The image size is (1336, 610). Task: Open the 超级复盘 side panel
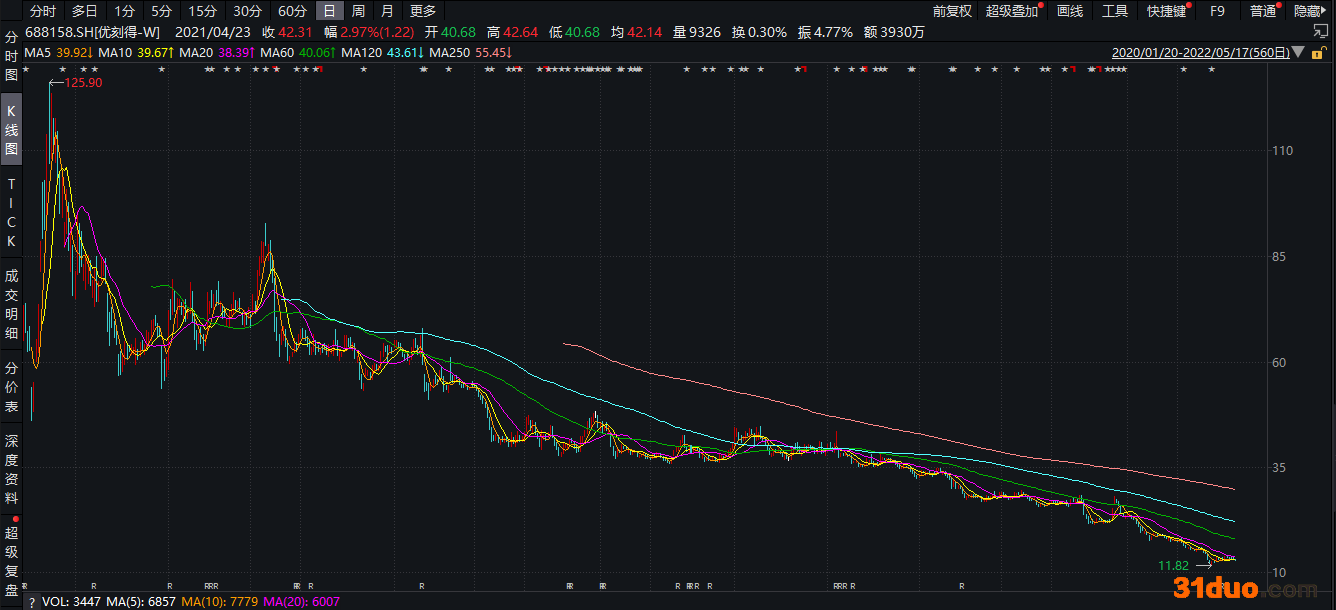12,560
